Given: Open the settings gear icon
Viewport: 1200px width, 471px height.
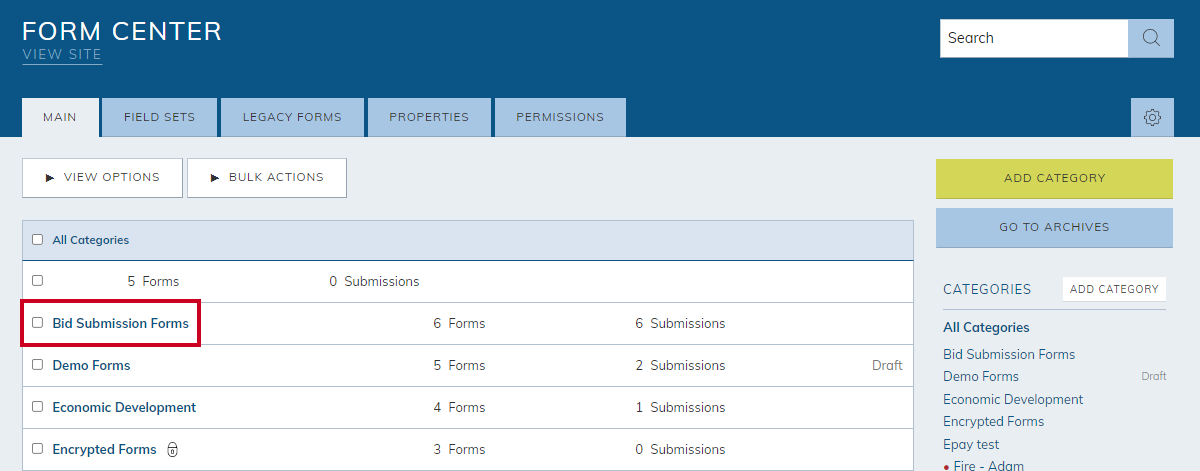Looking at the screenshot, I should click(1152, 118).
